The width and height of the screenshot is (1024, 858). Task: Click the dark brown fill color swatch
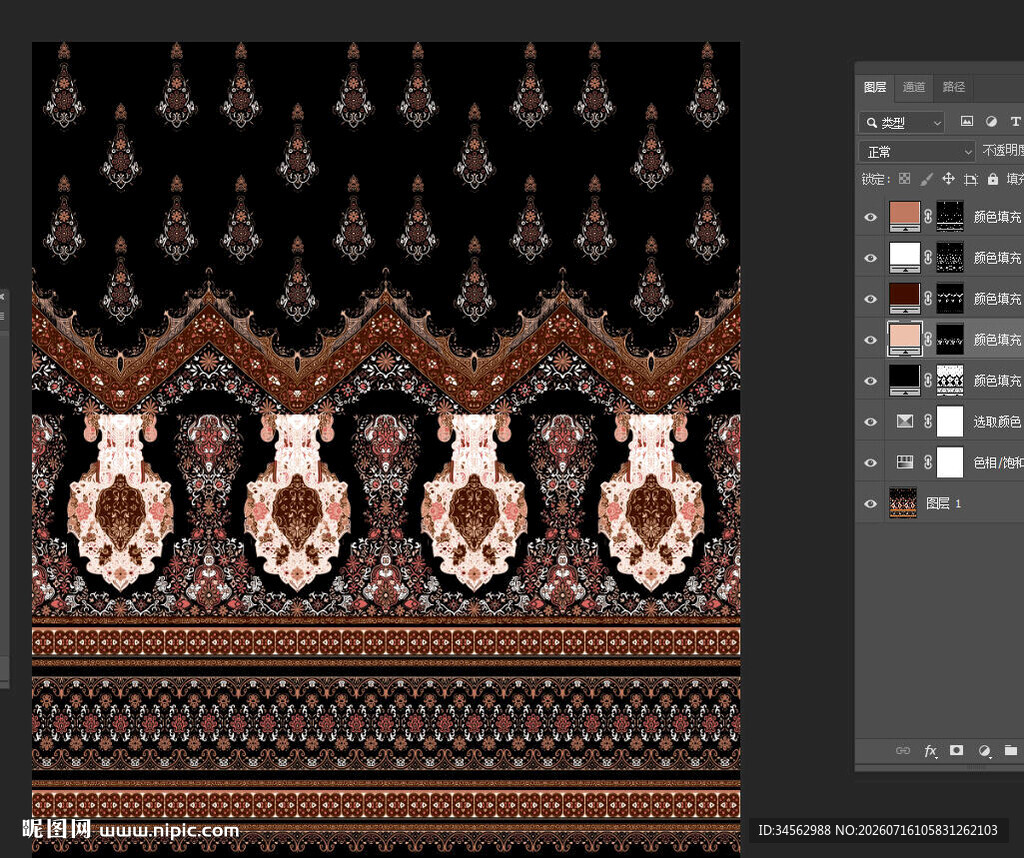pyautogui.click(x=904, y=298)
